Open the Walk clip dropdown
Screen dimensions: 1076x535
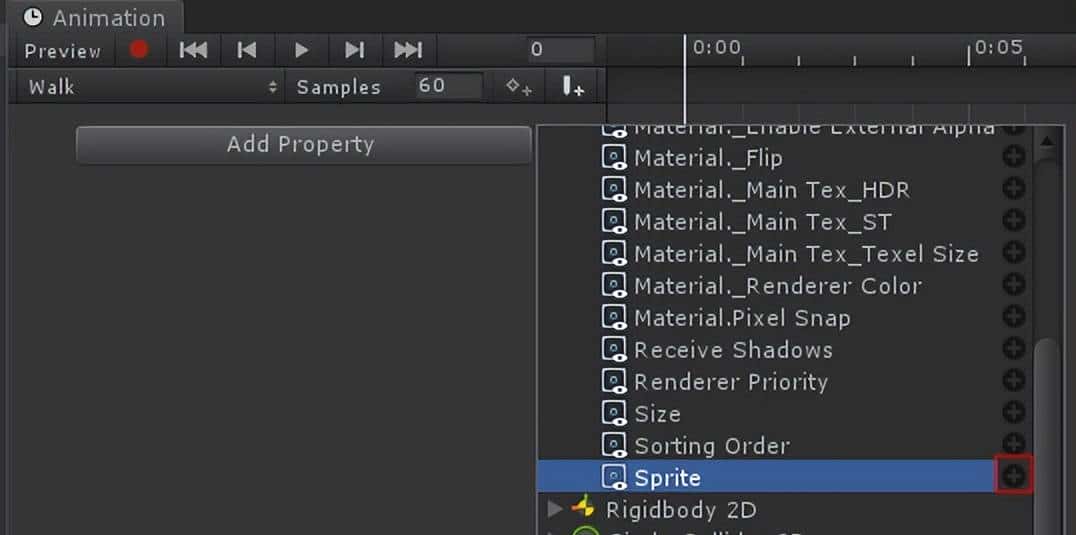[x=151, y=87]
